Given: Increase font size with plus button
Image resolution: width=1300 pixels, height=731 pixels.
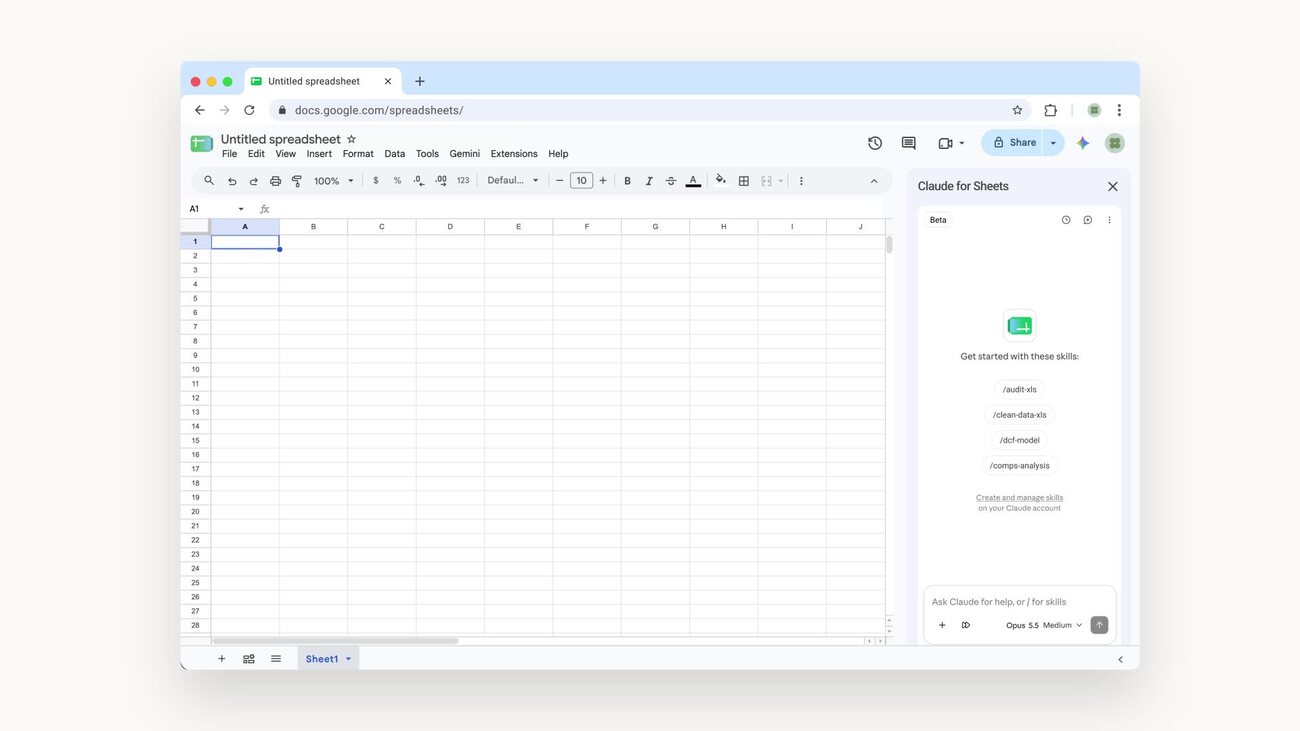Looking at the screenshot, I should click(603, 181).
